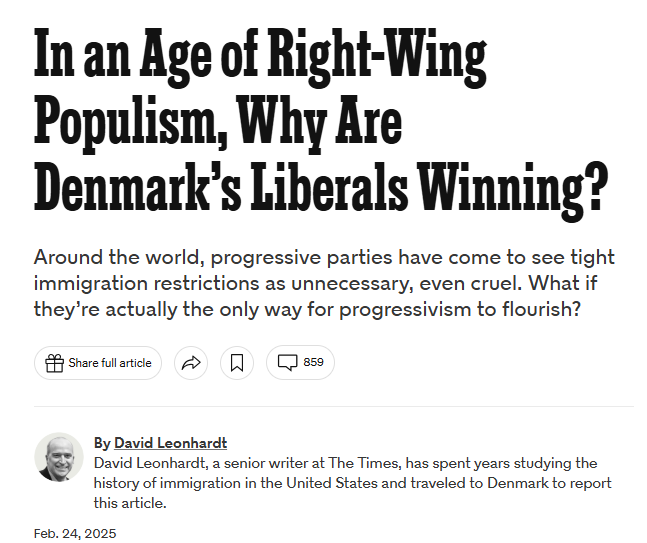This screenshot has width=647, height=543.
Task: Click the curved arrow share icon
Action: point(190,362)
